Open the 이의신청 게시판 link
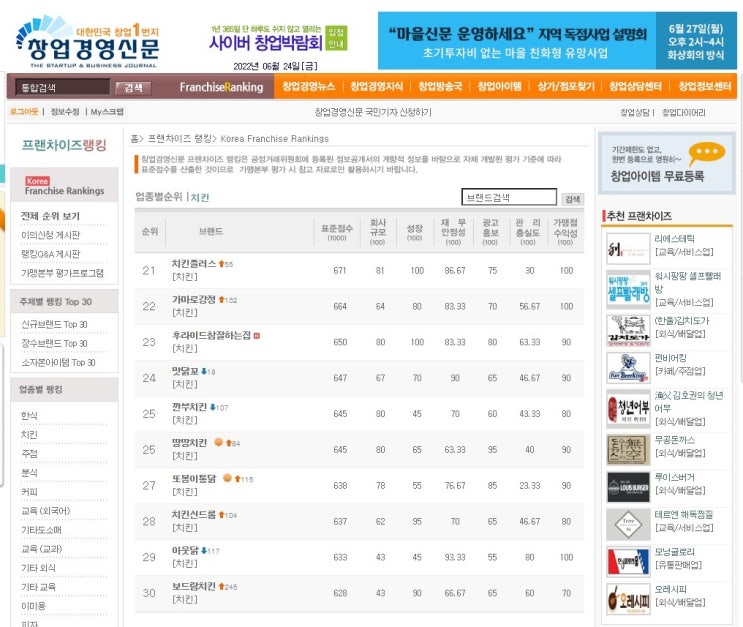The width and height of the screenshot is (743, 627). click(50, 235)
